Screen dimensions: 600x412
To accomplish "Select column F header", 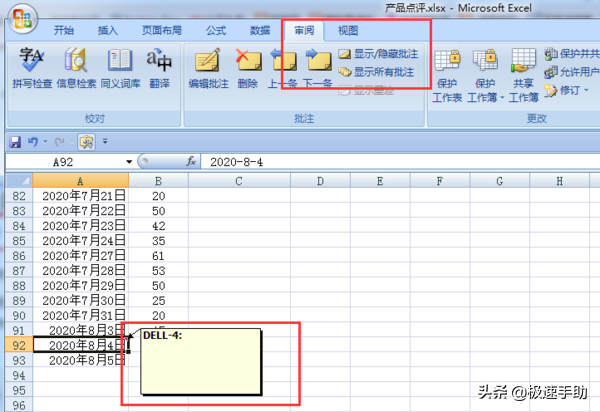I will pos(440,181).
